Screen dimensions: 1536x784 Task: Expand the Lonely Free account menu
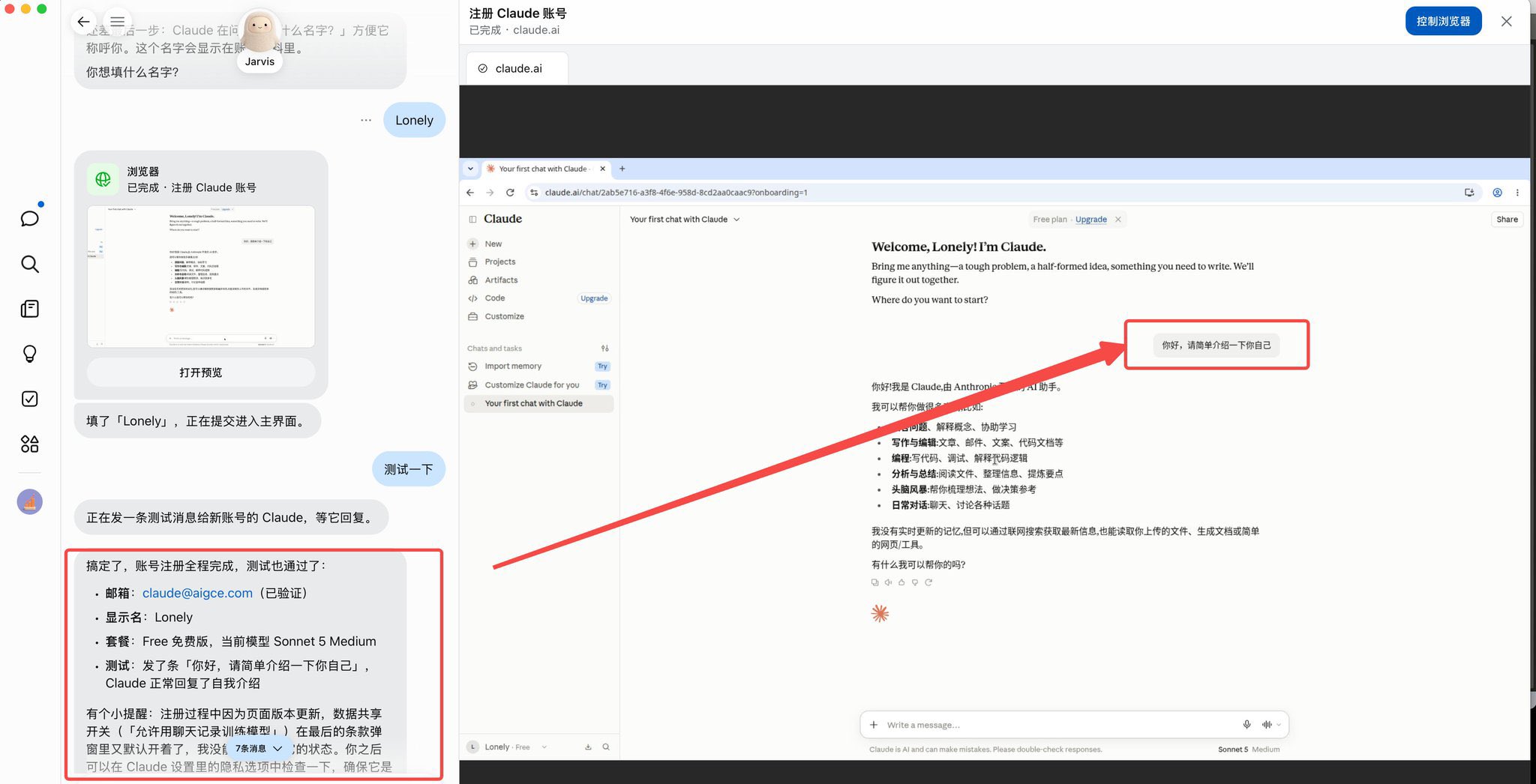tap(507, 747)
